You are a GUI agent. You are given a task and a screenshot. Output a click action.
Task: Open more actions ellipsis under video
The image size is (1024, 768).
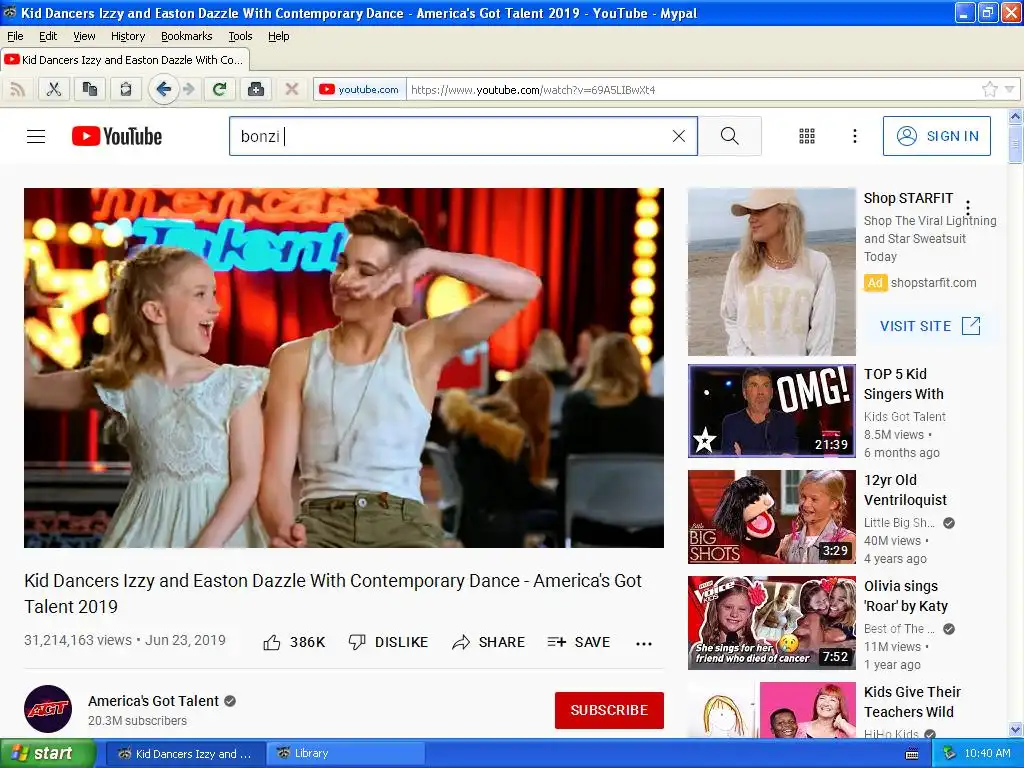[x=643, y=644]
